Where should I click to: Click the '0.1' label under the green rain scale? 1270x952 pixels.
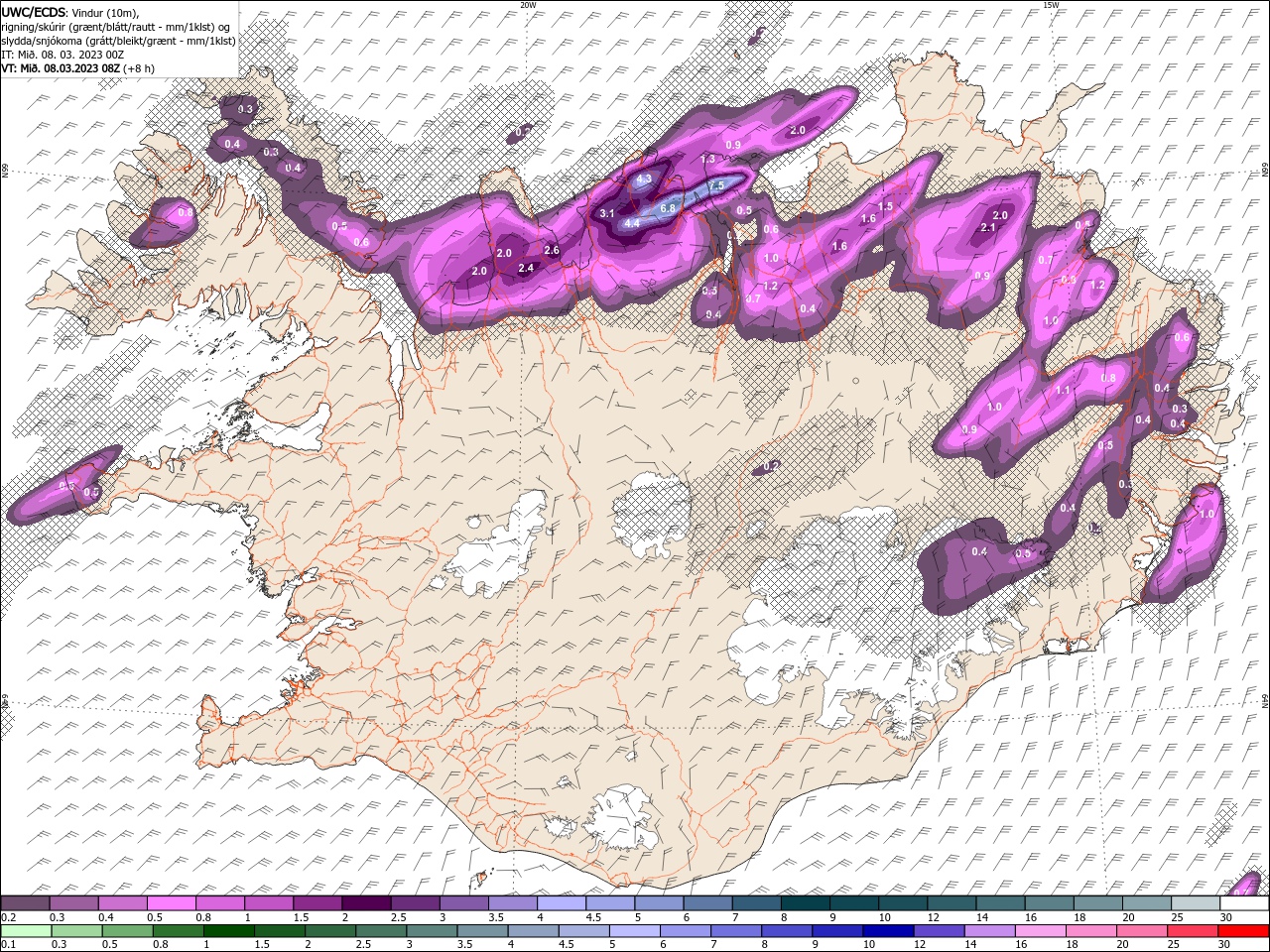point(8,945)
